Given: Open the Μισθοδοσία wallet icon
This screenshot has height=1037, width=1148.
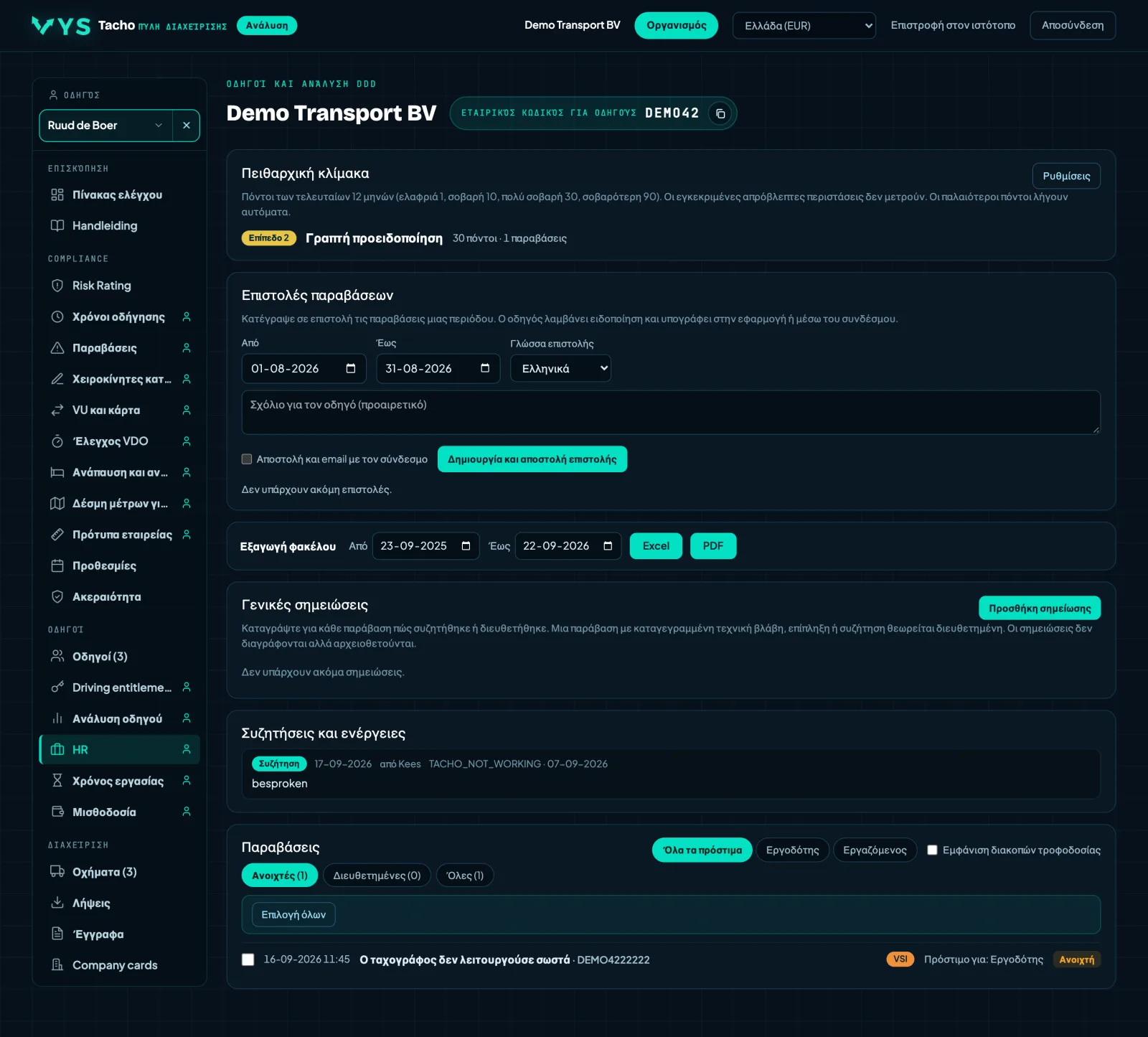Looking at the screenshot, I should coord(57,812).
